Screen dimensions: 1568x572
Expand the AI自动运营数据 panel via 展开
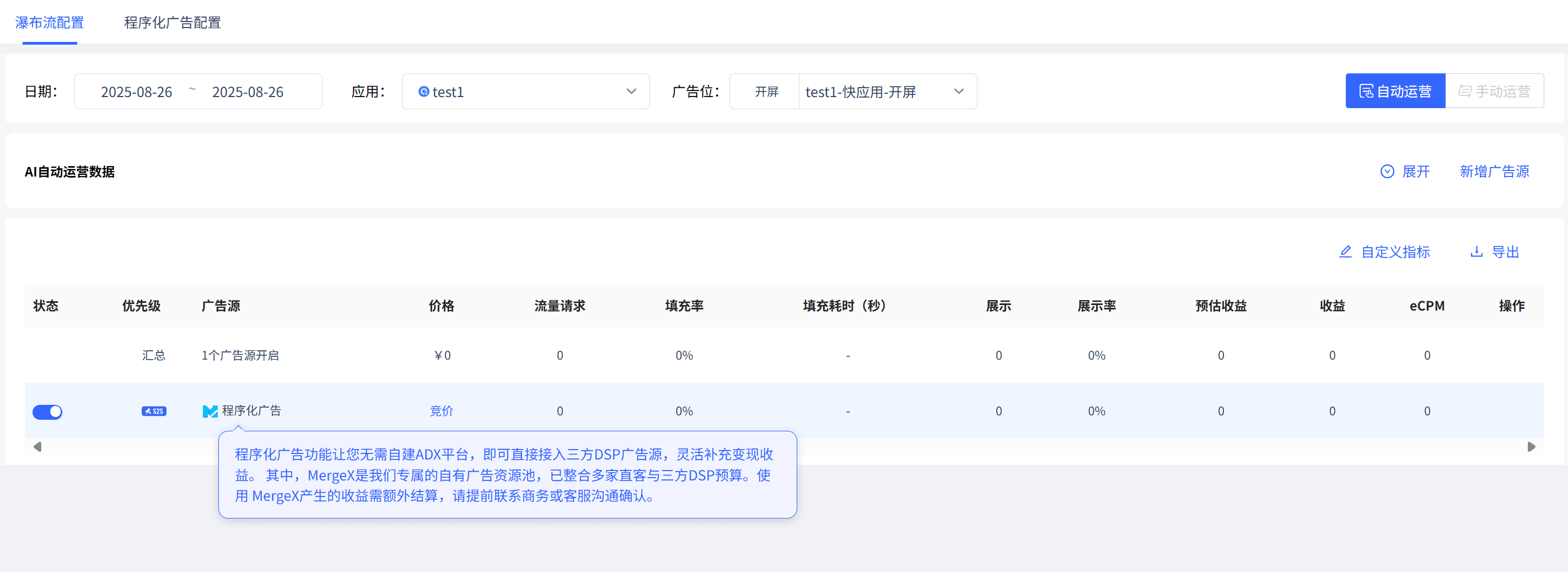click(x=1415, y=171)
